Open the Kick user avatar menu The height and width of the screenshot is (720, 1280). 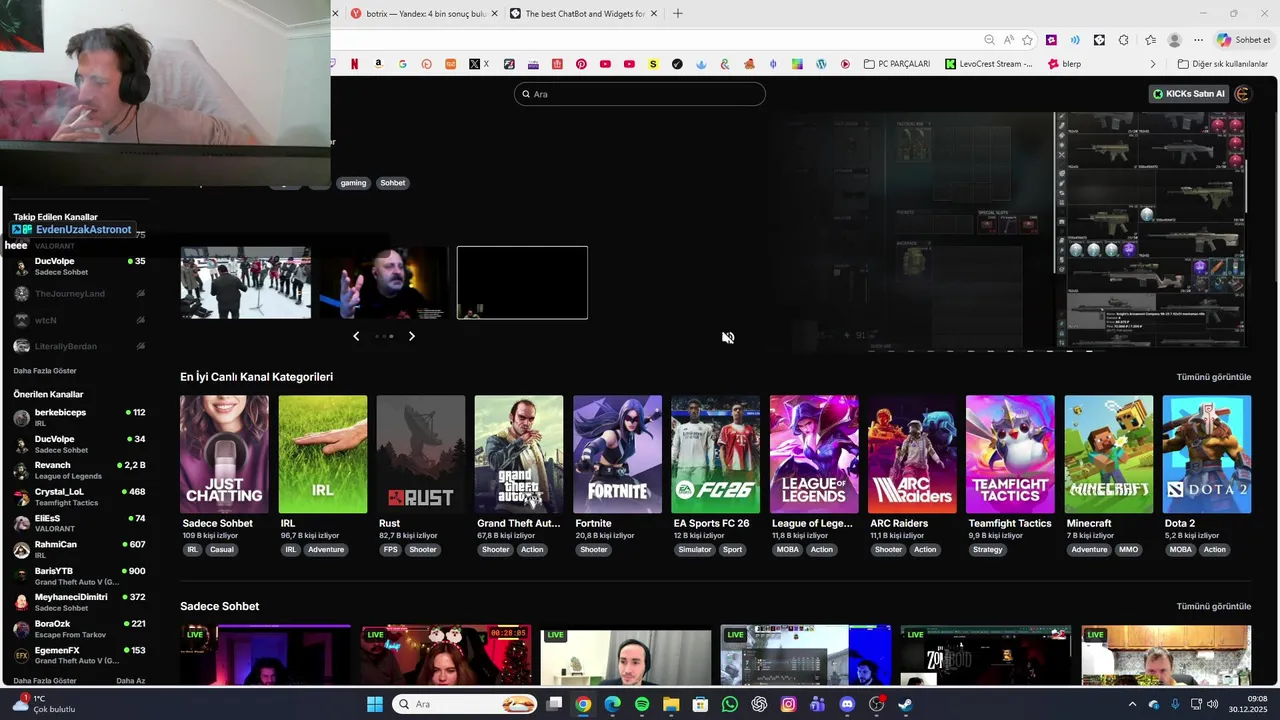(x=1242, y=94)
